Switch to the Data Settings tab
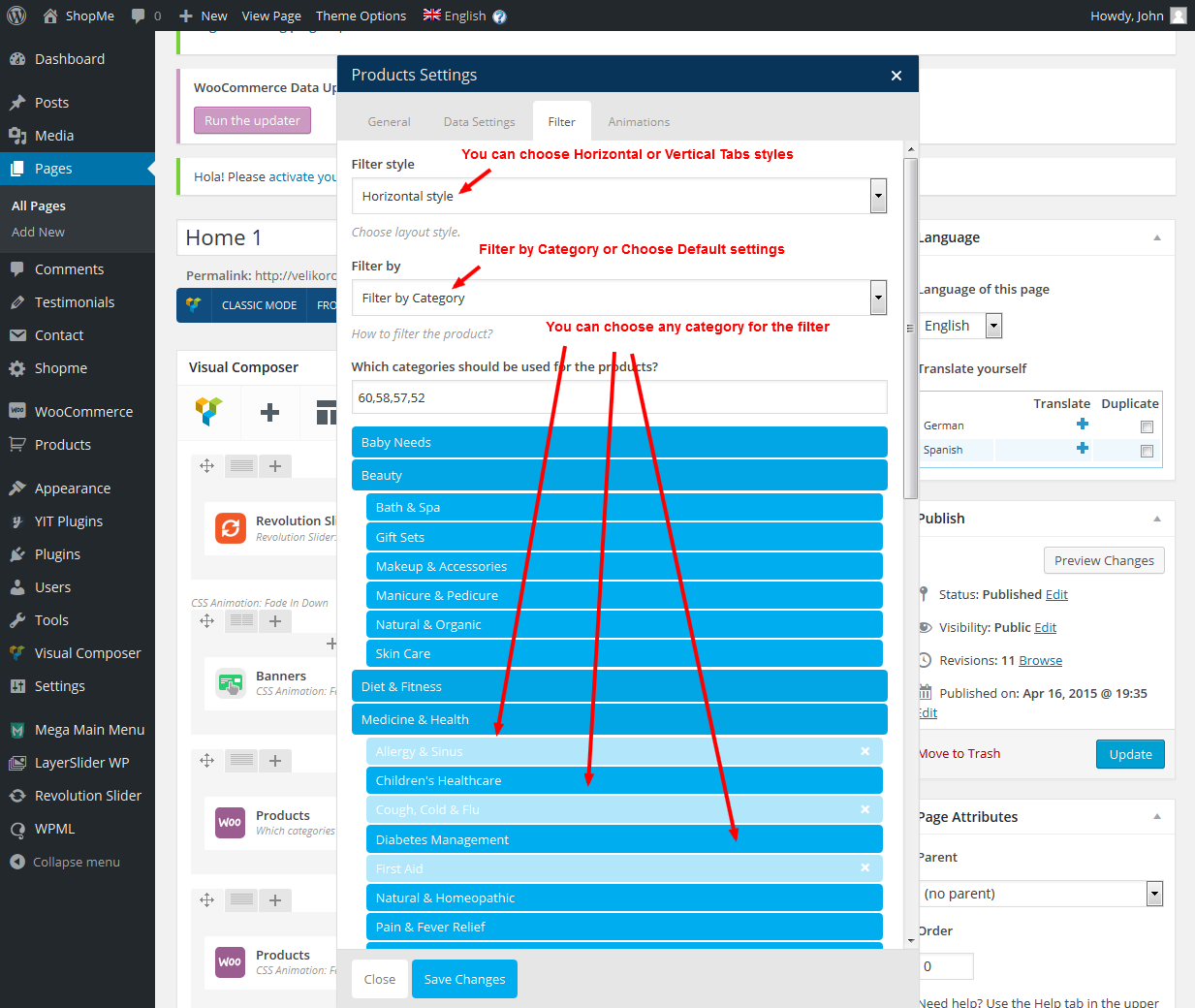 (x=479, y=122)
